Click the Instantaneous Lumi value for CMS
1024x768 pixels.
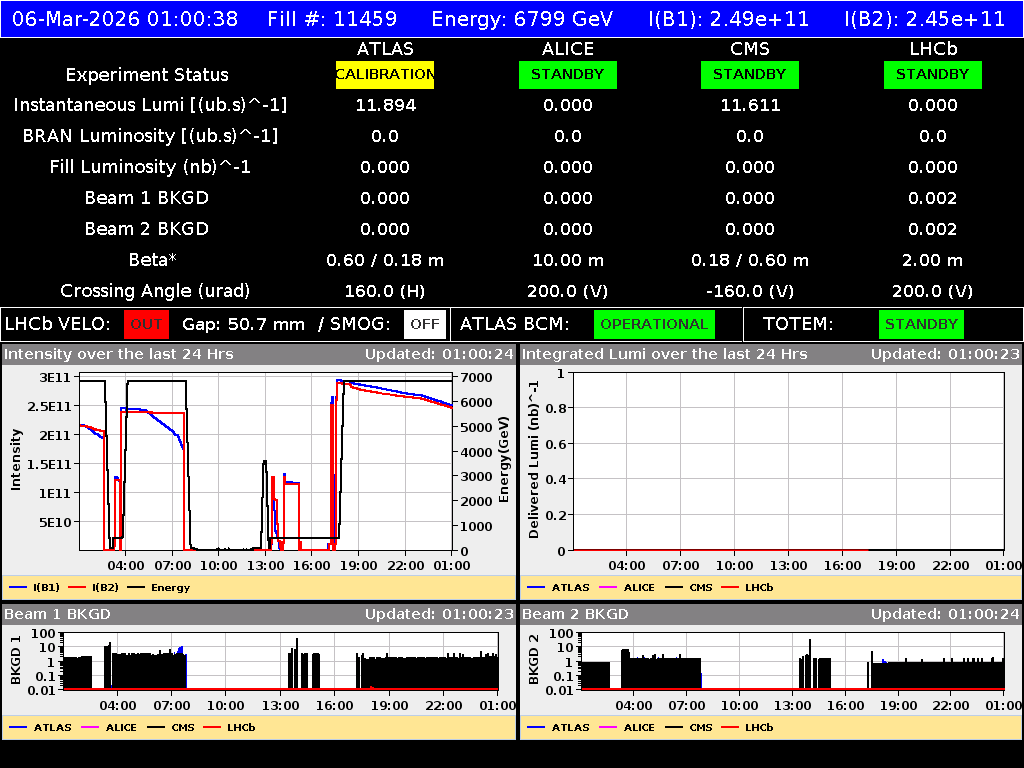coord(750,105)
